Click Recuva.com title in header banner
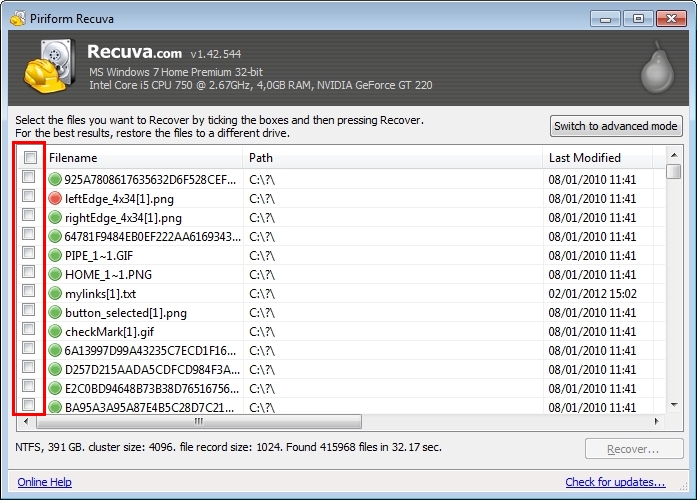The image size is (697, 500). click(x=134, y=52)
